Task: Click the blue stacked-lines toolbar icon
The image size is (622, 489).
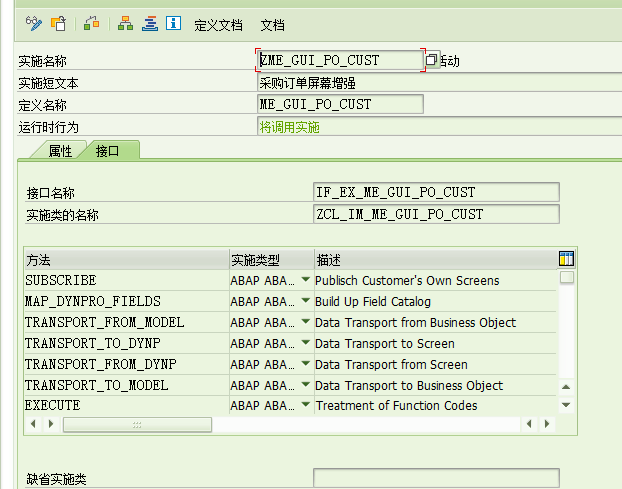Action: [149, 23]
